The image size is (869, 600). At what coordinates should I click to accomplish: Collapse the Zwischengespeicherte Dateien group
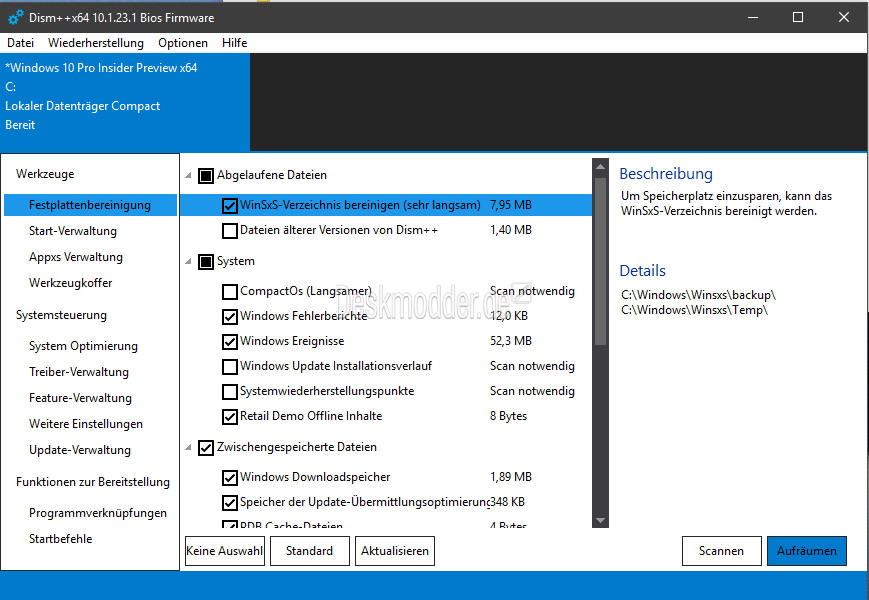(x=189, y=448)
